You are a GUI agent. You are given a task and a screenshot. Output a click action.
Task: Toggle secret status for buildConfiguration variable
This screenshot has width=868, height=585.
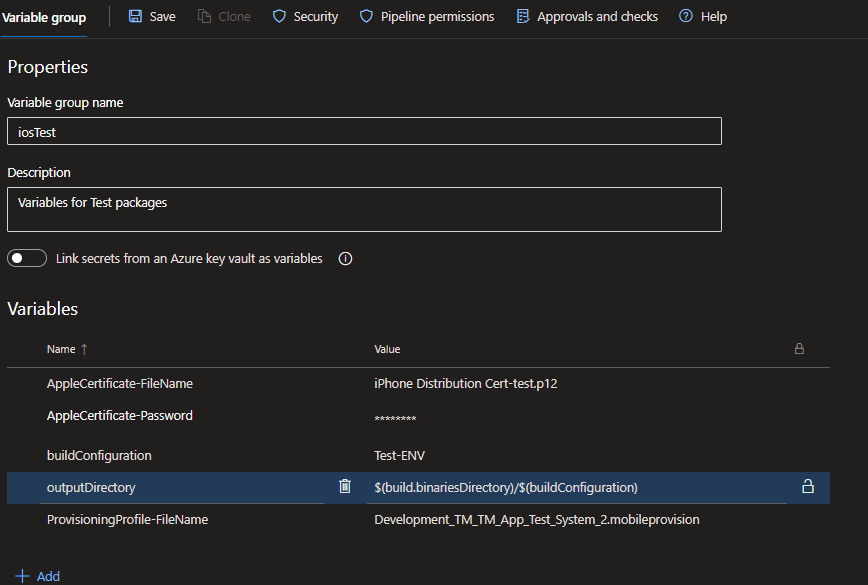pos(799,455)
